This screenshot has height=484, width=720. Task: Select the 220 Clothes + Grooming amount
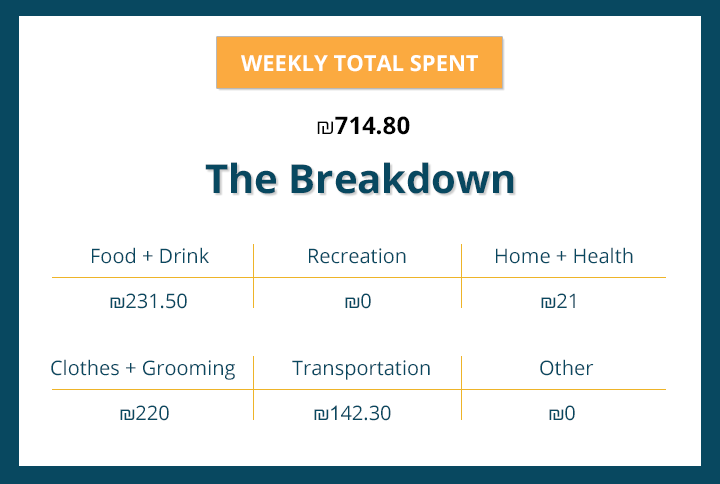tap(151, 413)
